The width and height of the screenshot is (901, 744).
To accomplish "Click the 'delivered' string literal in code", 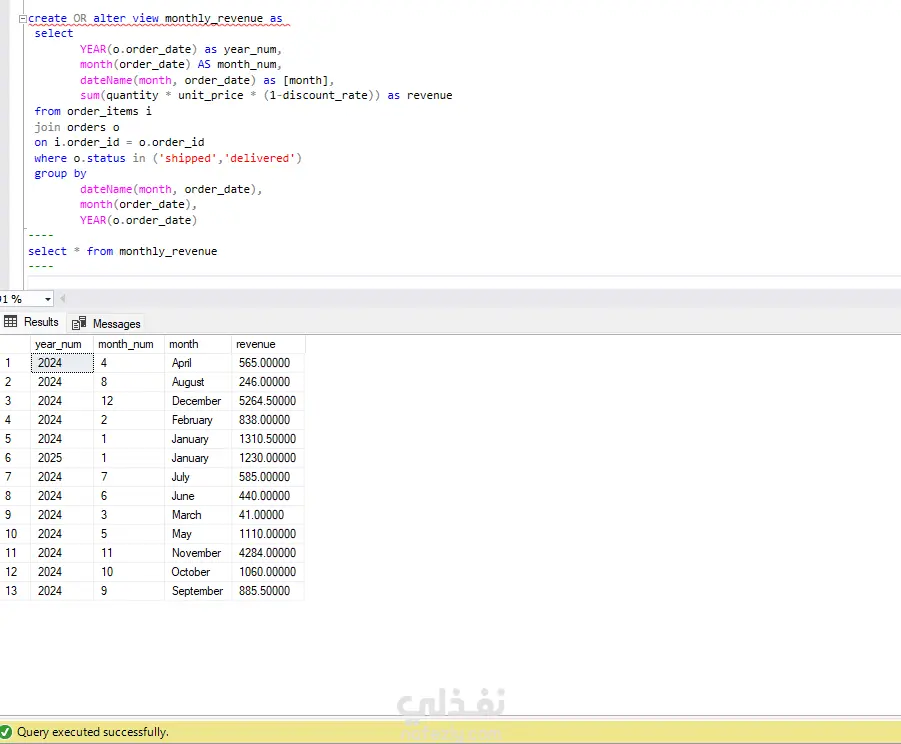I will pyautogui.click(x=262, y=158).
